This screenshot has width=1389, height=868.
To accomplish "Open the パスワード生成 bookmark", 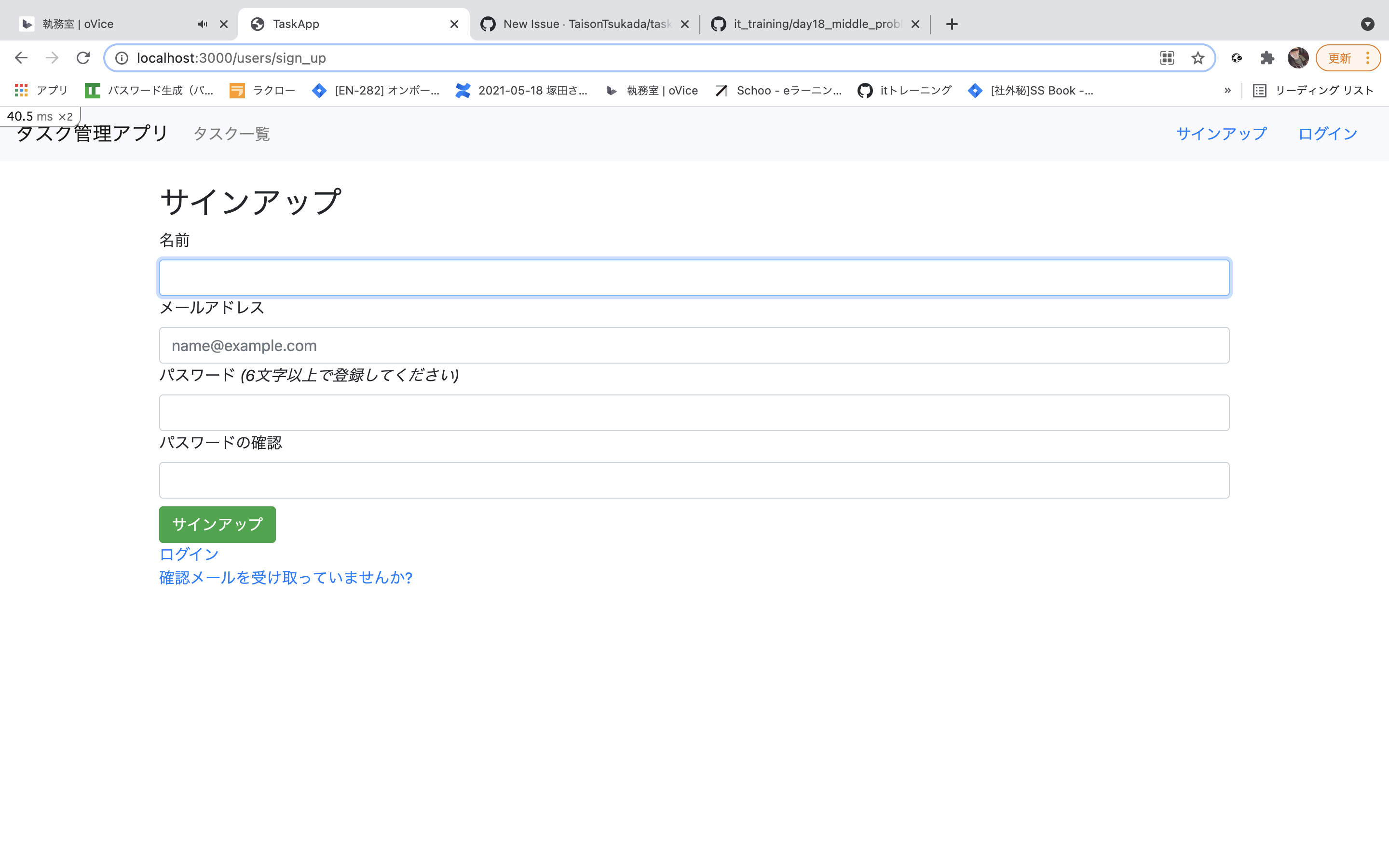I will click(149, 90).
